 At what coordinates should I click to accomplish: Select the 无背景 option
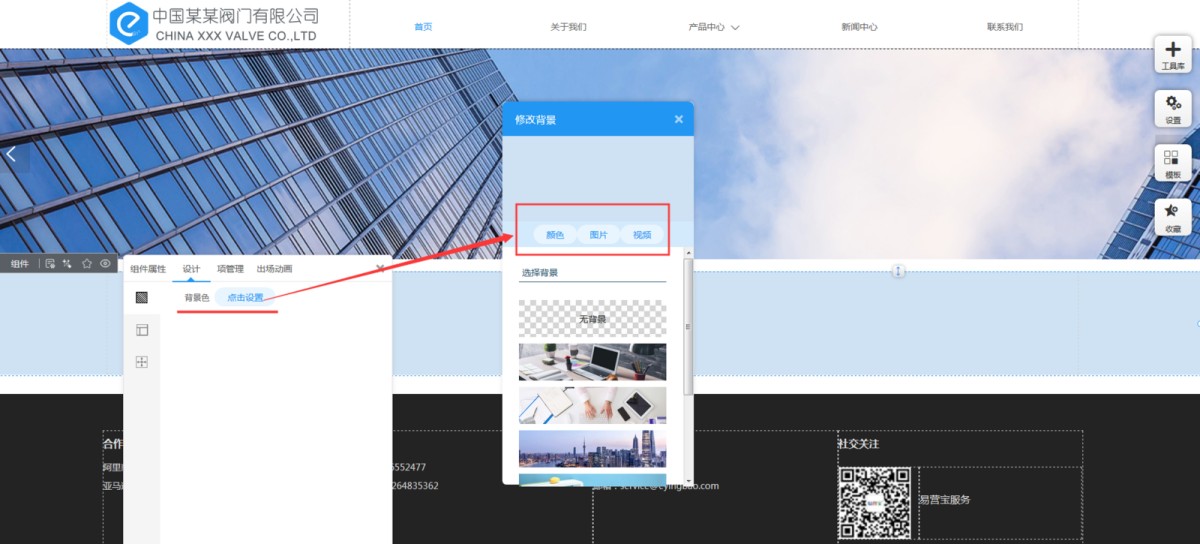point(593,319)
